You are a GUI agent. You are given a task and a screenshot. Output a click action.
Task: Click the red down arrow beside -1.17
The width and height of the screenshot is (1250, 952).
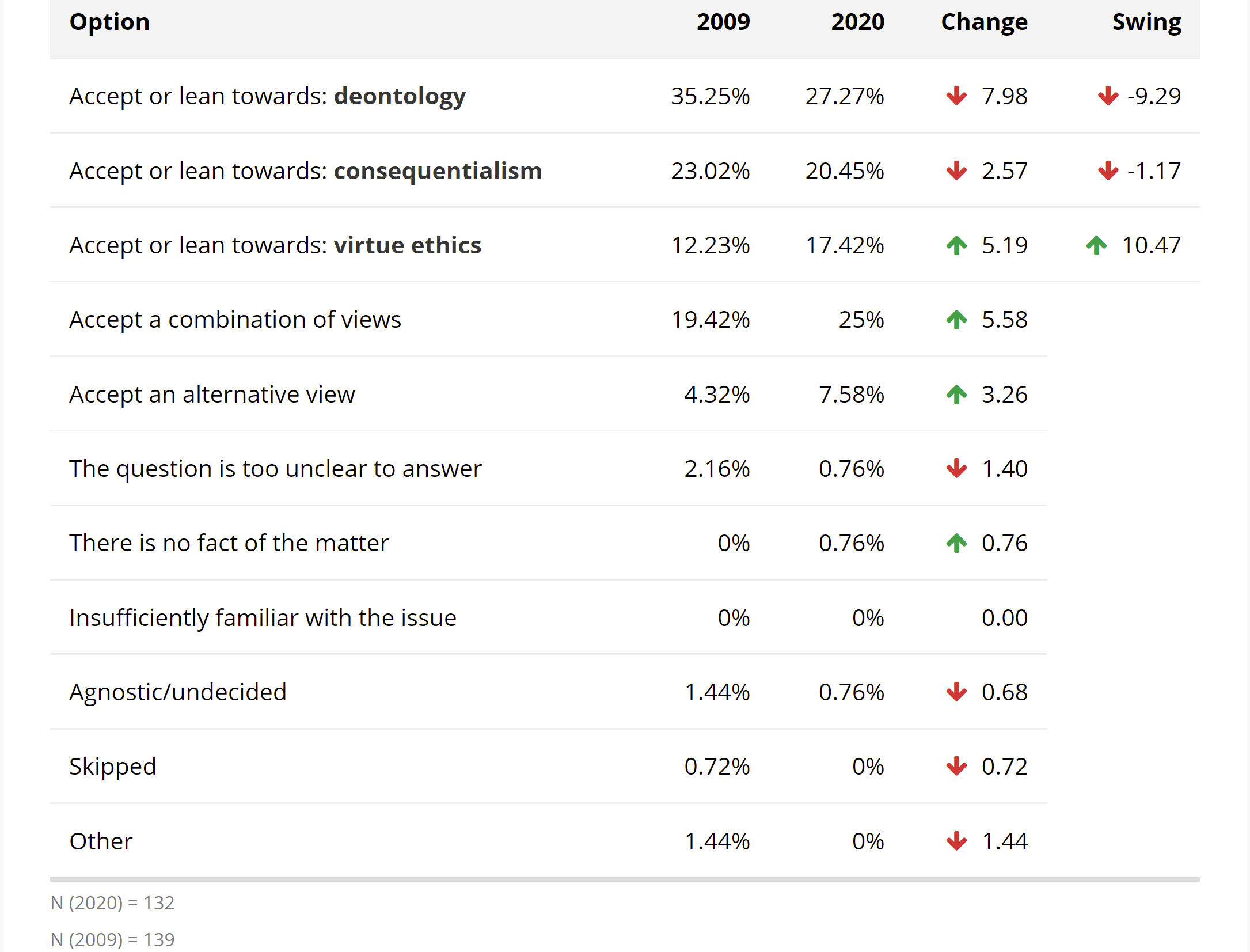[x=1108, y=171]
